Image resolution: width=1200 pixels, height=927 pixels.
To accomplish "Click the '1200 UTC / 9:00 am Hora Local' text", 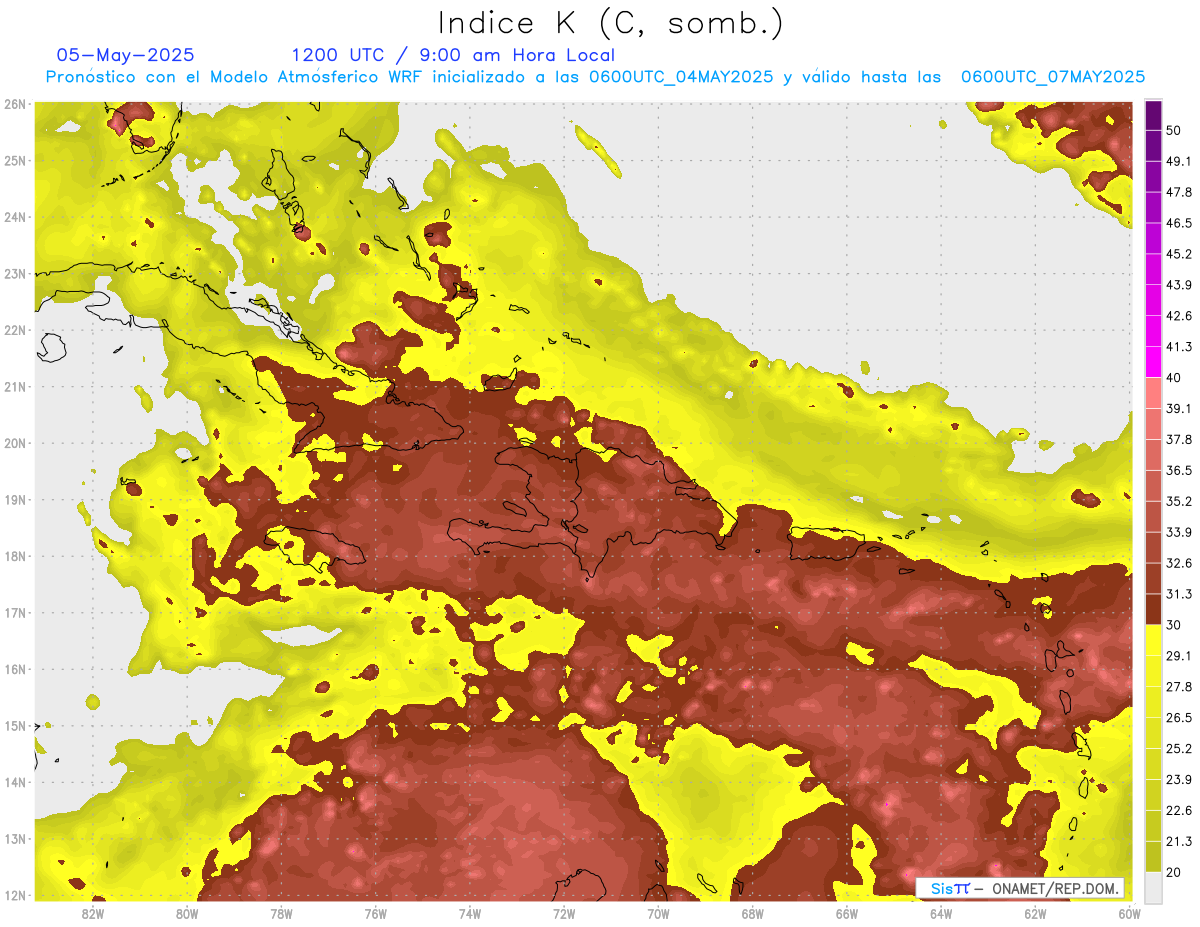I will tap(453, 55).
